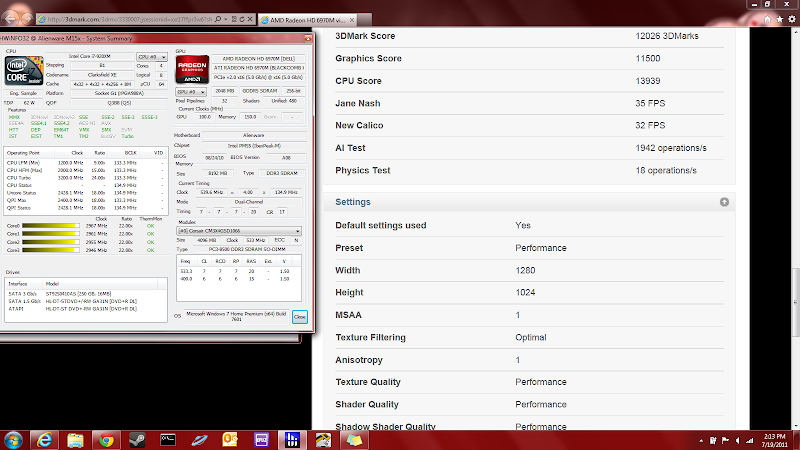The width and height of the screenshot is (800, 450).
Task: Open the Windows Start menu orb
Action: click(13, 440)
